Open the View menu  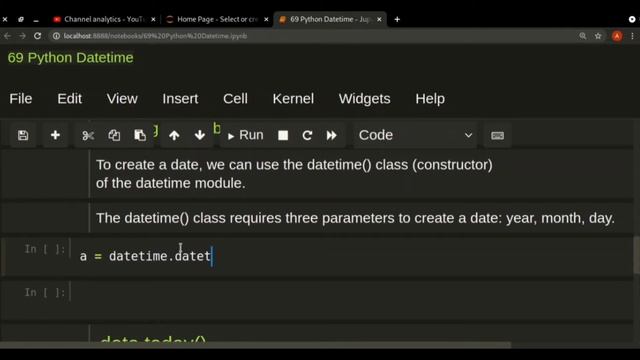click(x=122, y=98)
